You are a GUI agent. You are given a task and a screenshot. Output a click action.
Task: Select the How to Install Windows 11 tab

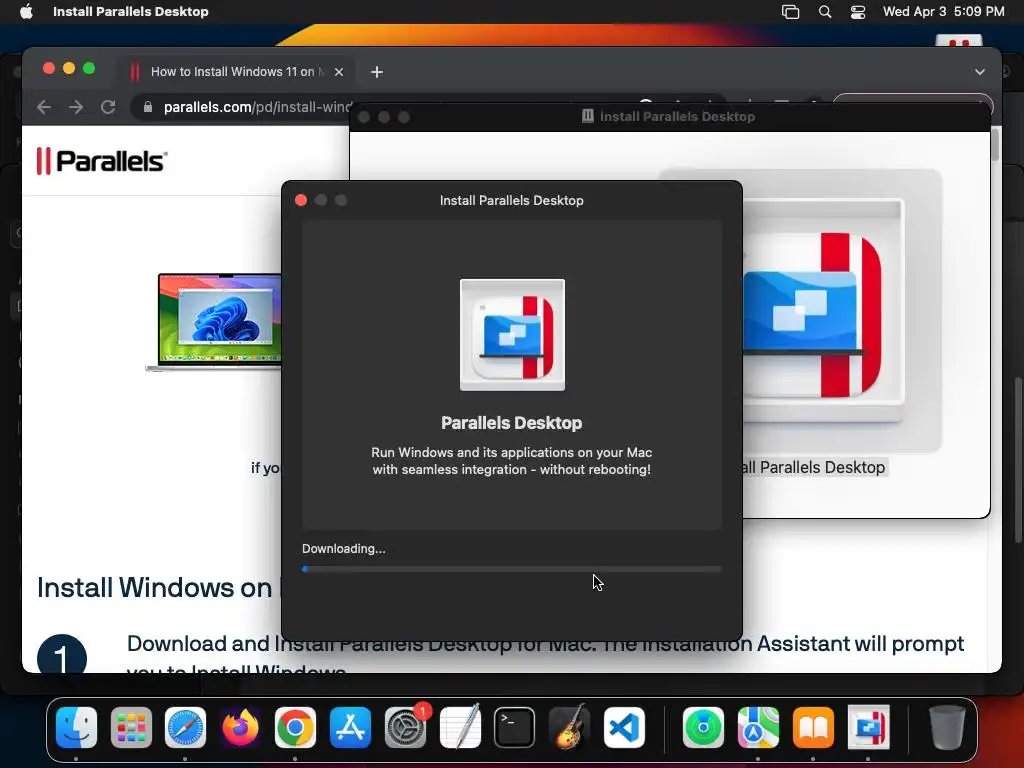pyautogui.click(x=236, y=71)
